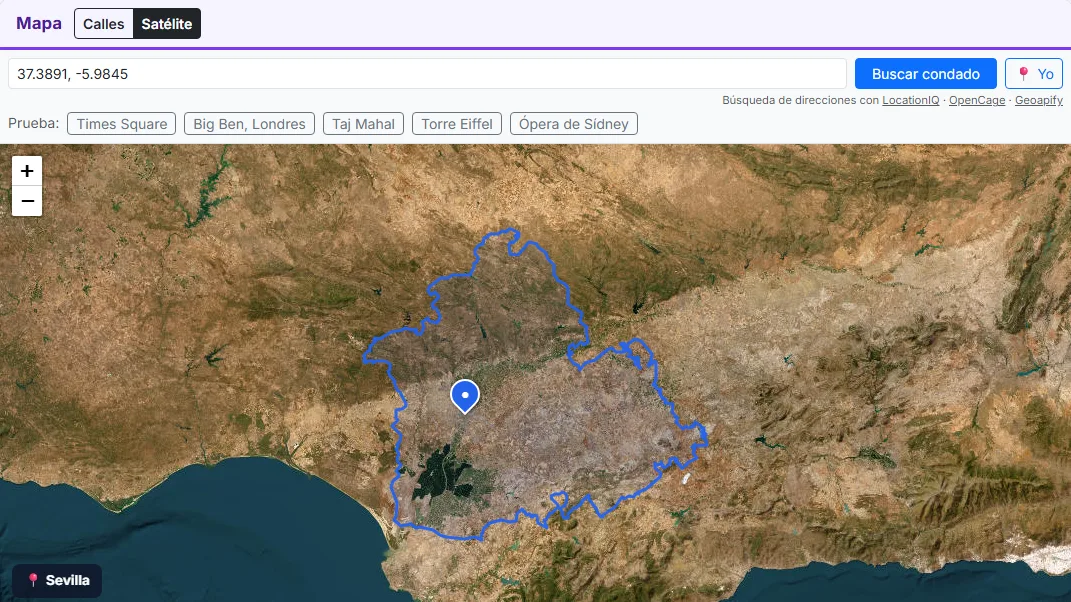Try the Times Square example chip
The width and height of the screenshot is (1071, 602).
[x=122, y=124]
